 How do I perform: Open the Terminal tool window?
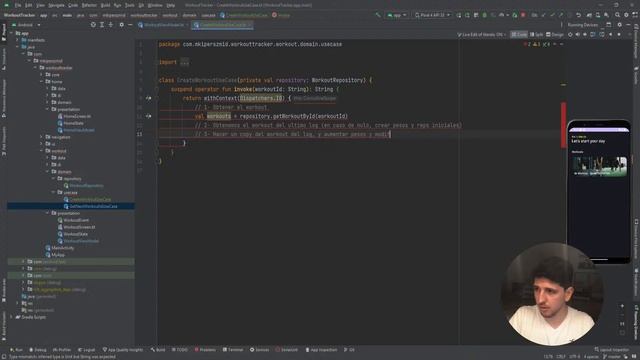coord(233,350)
